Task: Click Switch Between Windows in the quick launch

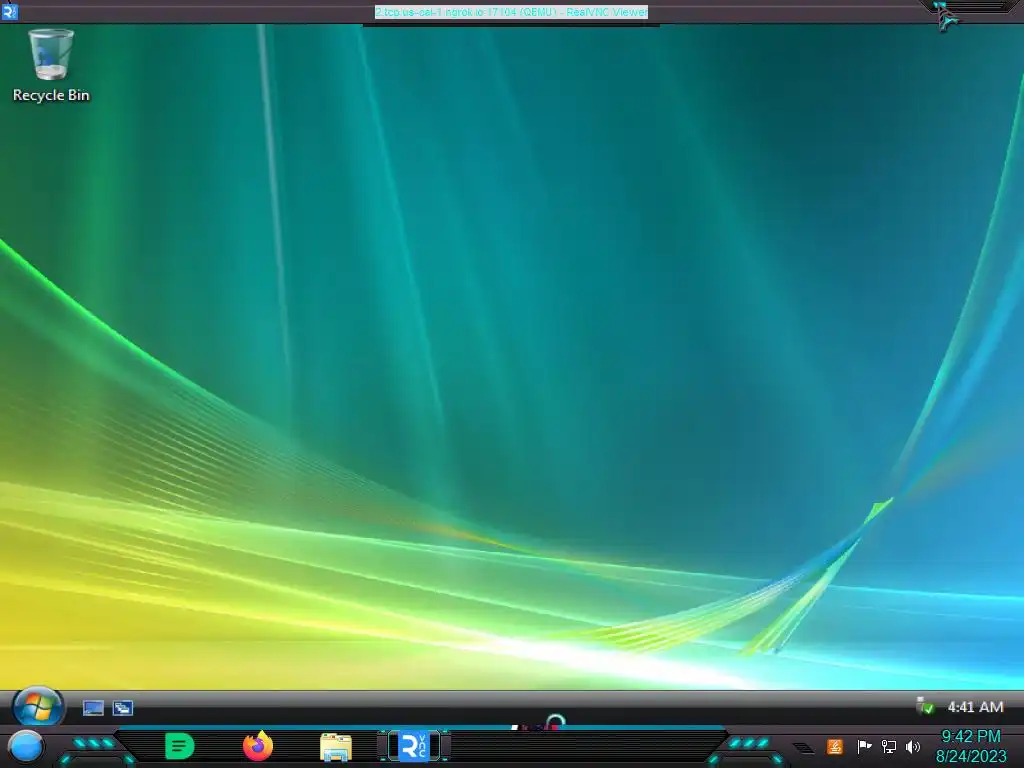Action: coord(123,708)
